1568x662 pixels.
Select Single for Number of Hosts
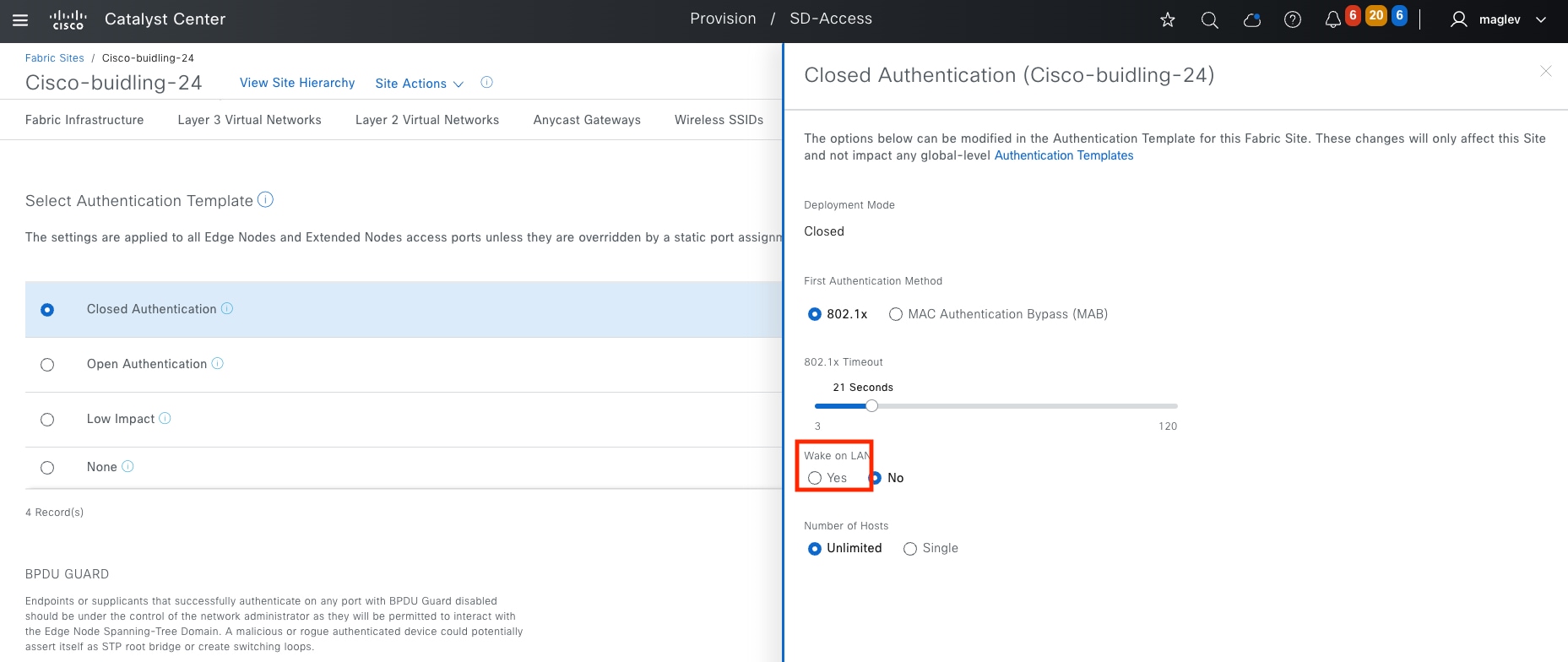[x=910, y=549]
